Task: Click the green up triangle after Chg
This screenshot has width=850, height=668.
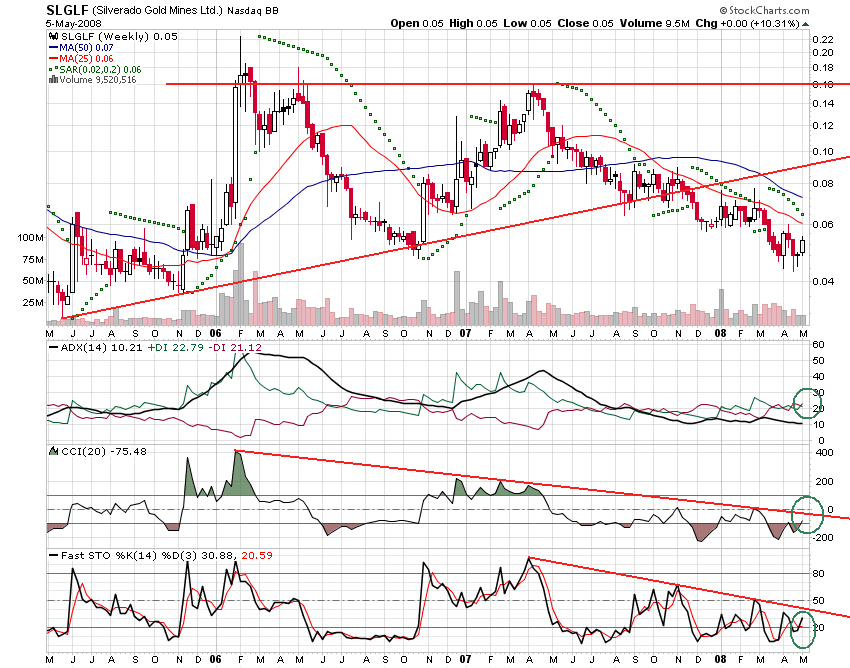Action: pyautogui.click(x=806, y=24)
